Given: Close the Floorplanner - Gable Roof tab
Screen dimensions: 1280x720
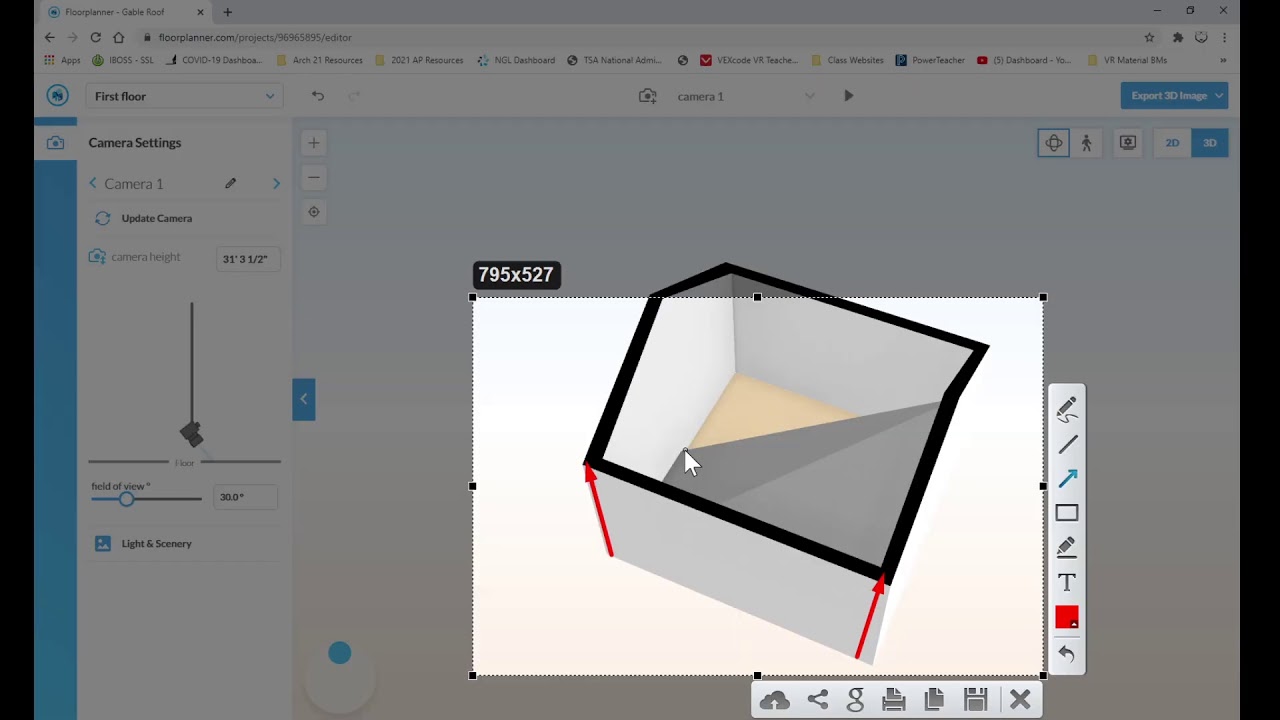Looking at the screenshot, I should [x=200, y=12].
